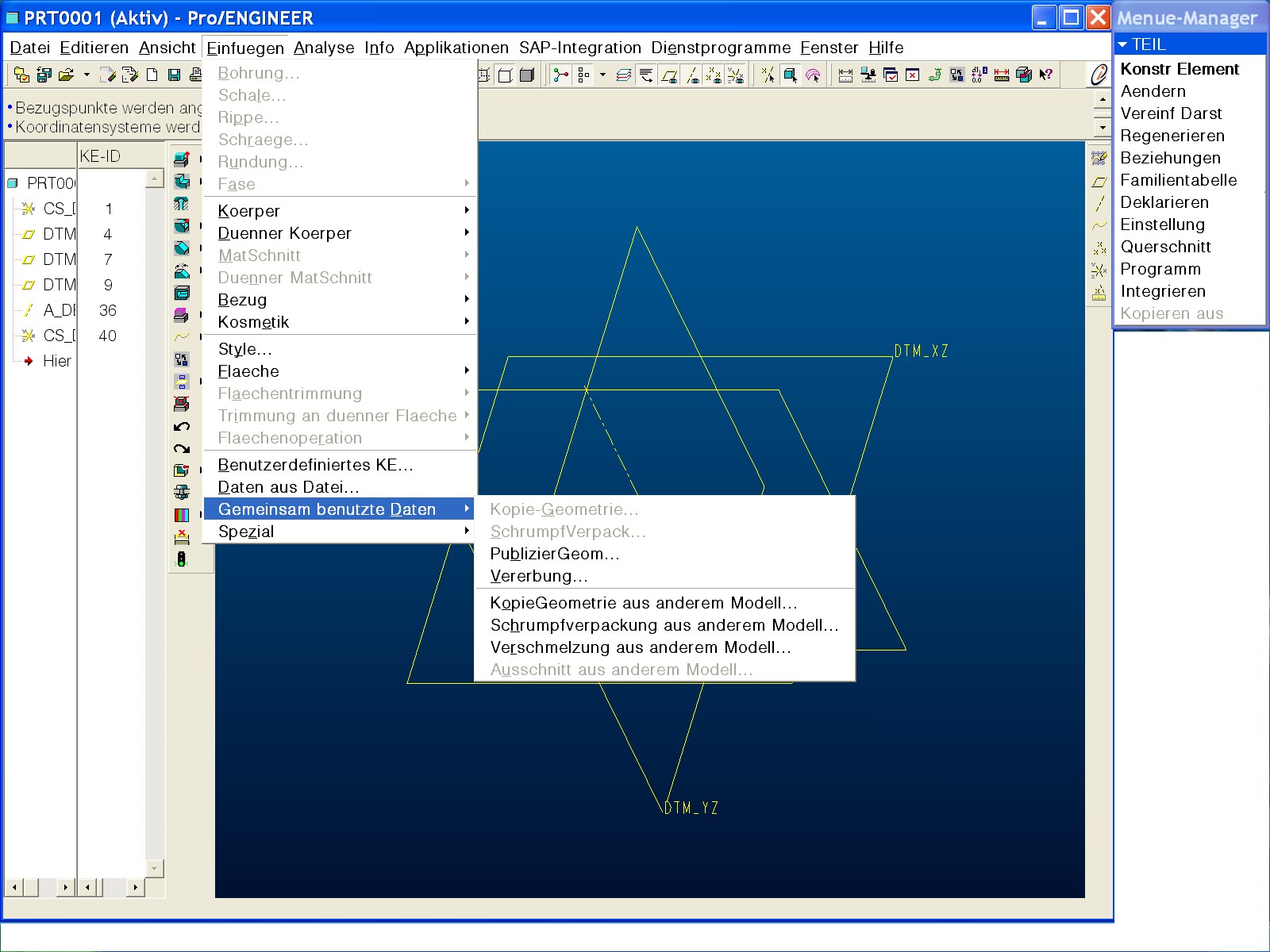1270x952 pixels.
Task: Open the dropdown arrow beside open folder icon
Action: point(86,75)
